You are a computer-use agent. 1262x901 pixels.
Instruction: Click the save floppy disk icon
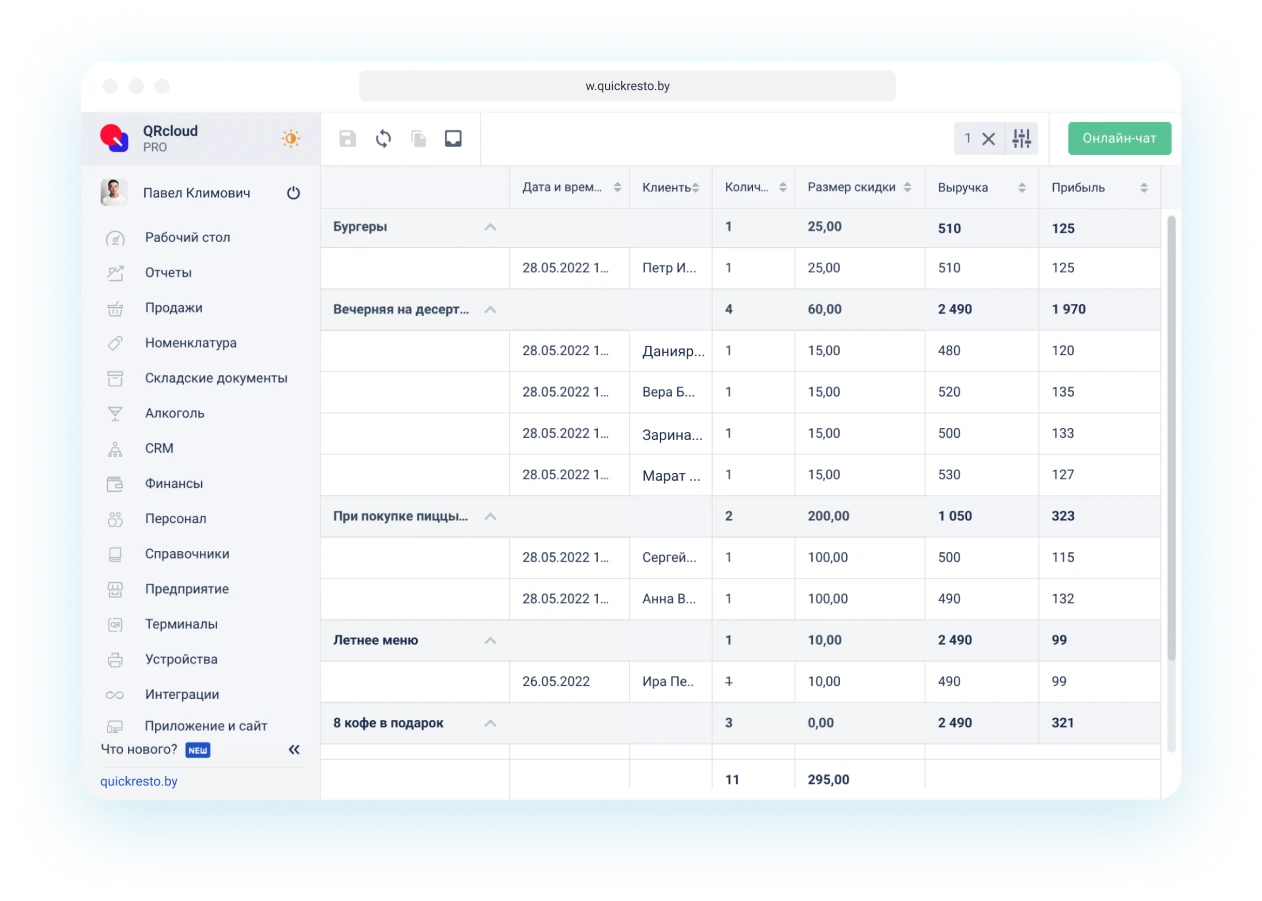[347, 139]
